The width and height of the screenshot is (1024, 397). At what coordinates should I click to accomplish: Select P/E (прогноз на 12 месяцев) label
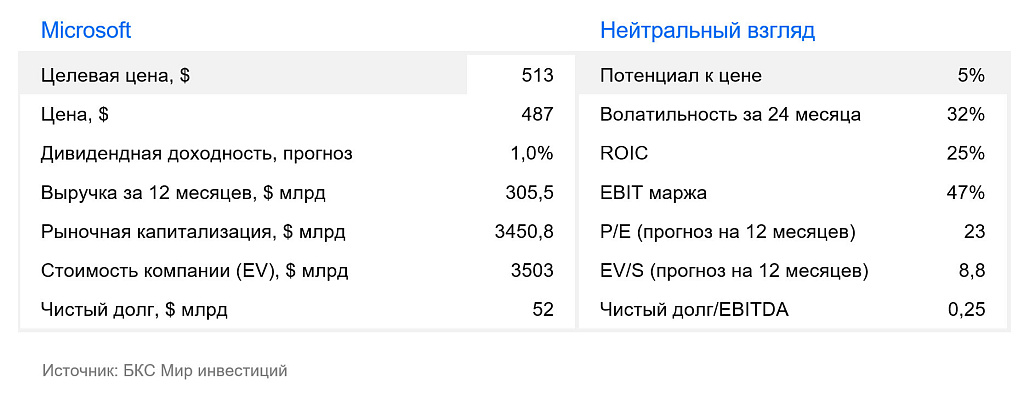(x=728, y=232)
